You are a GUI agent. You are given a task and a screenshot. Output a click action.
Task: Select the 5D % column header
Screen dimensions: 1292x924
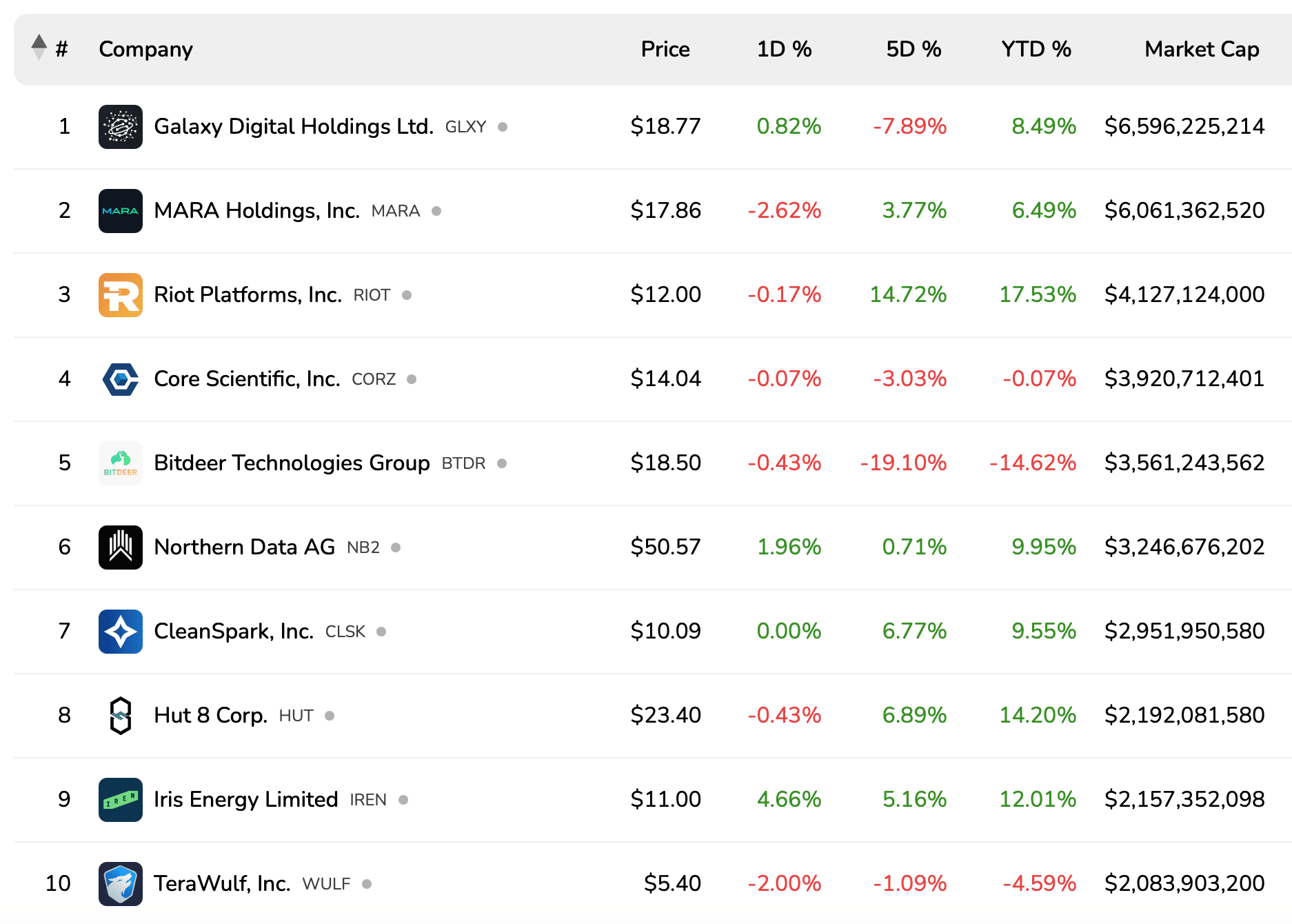[x=914, y=48]
